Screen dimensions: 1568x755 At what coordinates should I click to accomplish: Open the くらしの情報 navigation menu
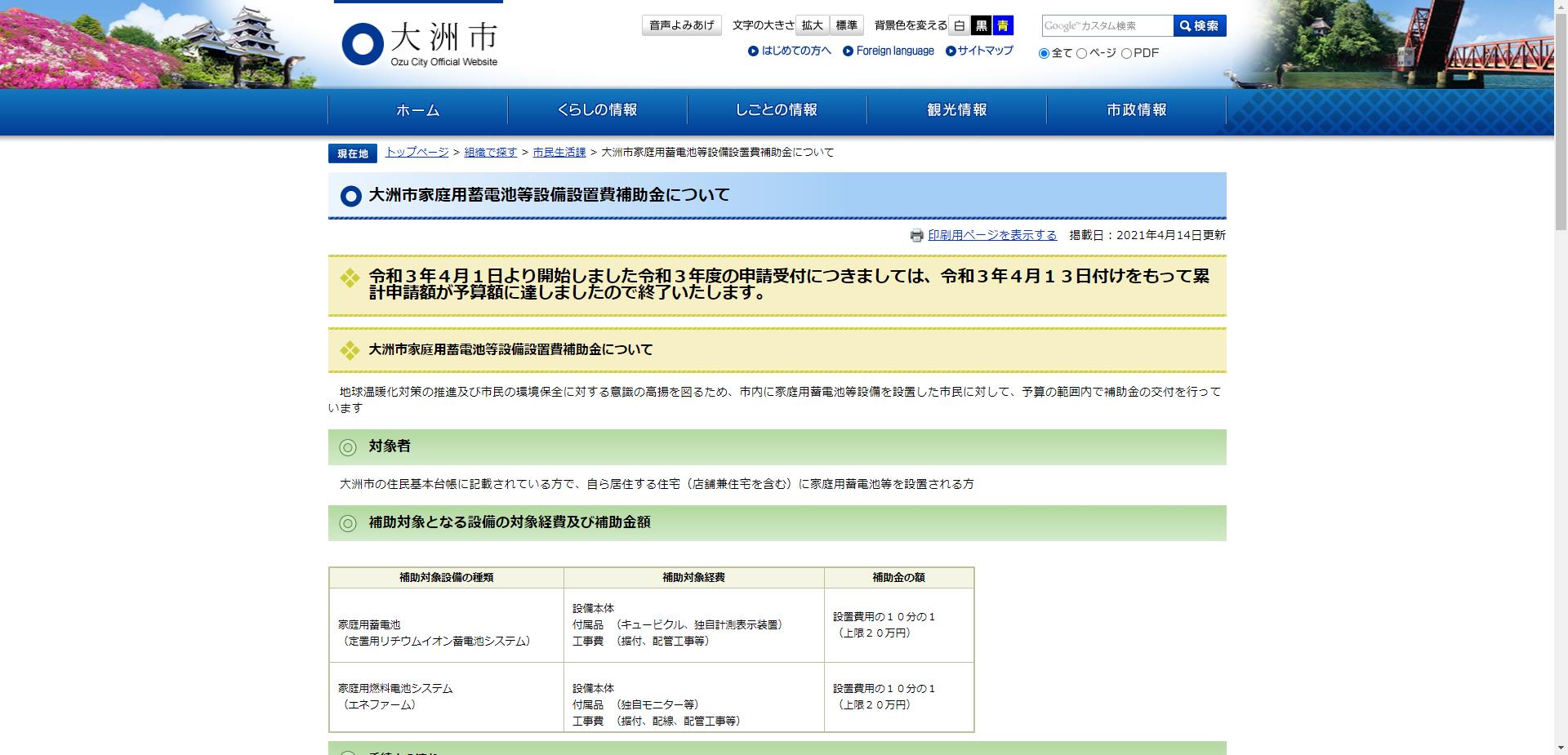tap(598, 110)
